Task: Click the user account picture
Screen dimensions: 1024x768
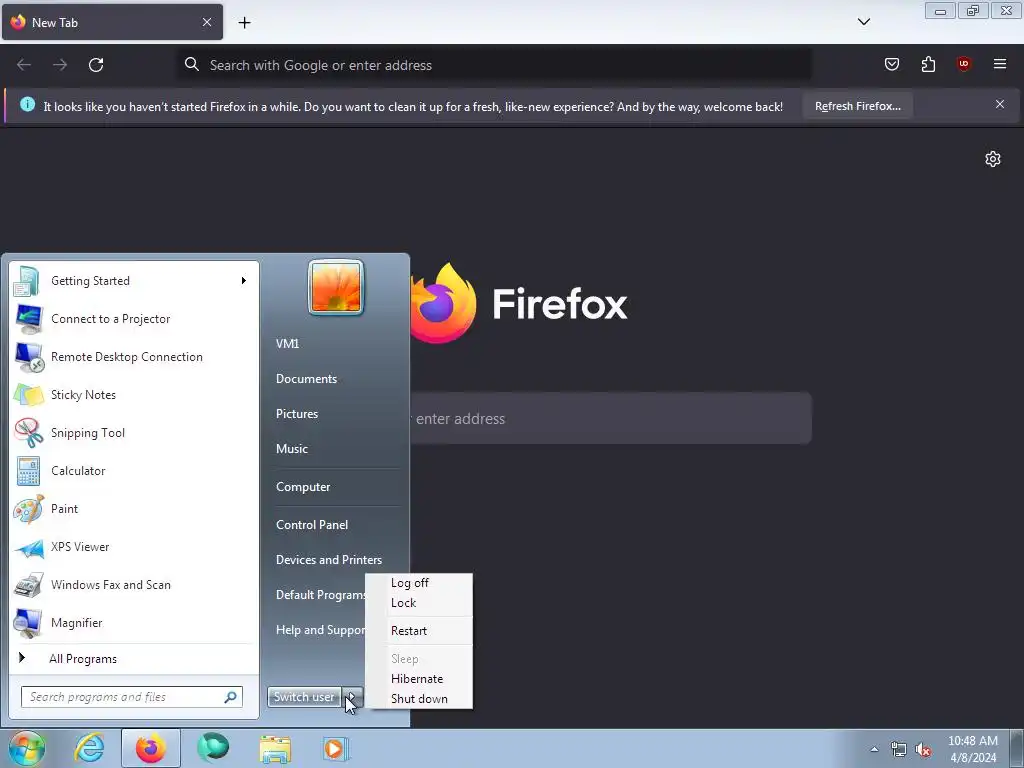Action: [336, 287]
